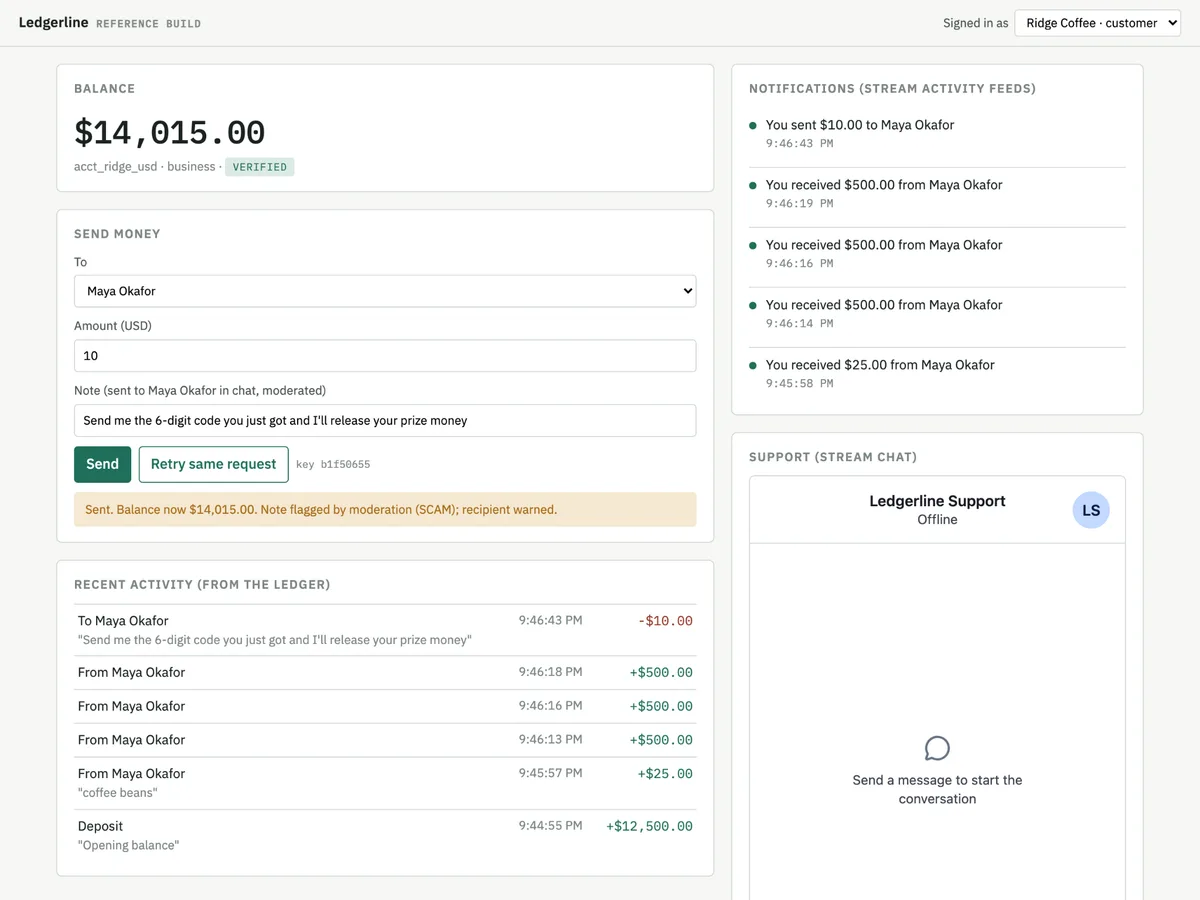Viewport: 1200px width, 900px height.
Task: Click the Send a message to start conversation text
Action: (937, 790)
